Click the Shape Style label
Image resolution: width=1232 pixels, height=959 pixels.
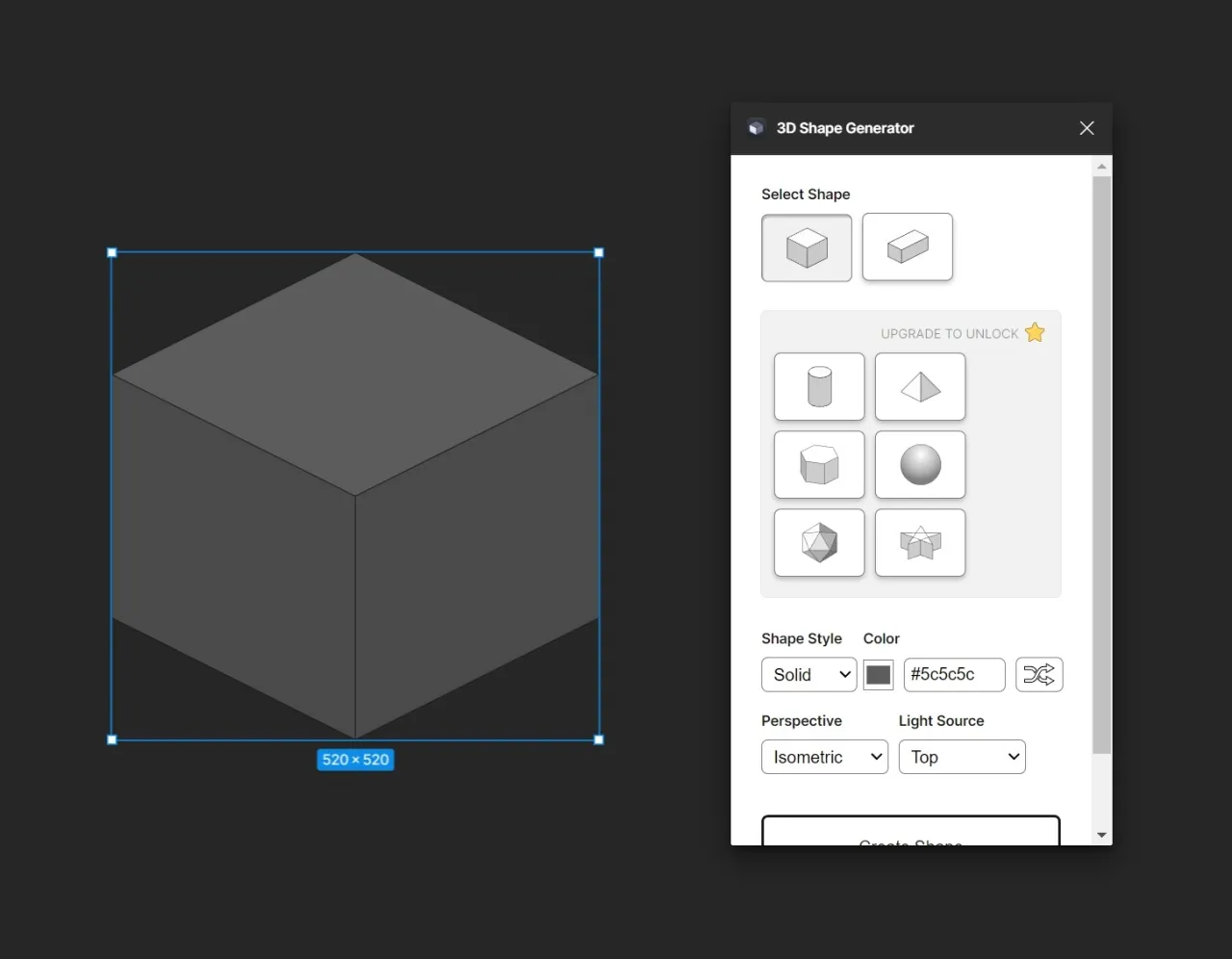click(802, 638)
